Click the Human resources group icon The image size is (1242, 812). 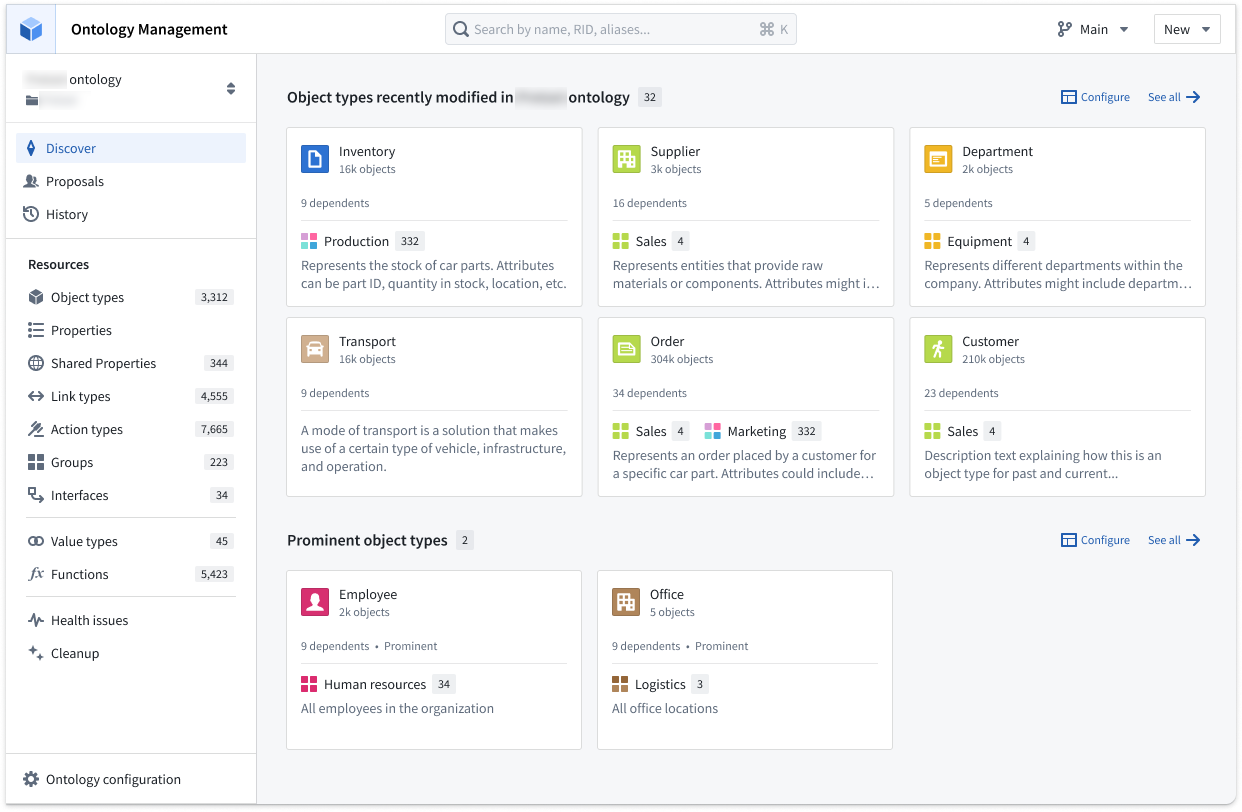309,684
